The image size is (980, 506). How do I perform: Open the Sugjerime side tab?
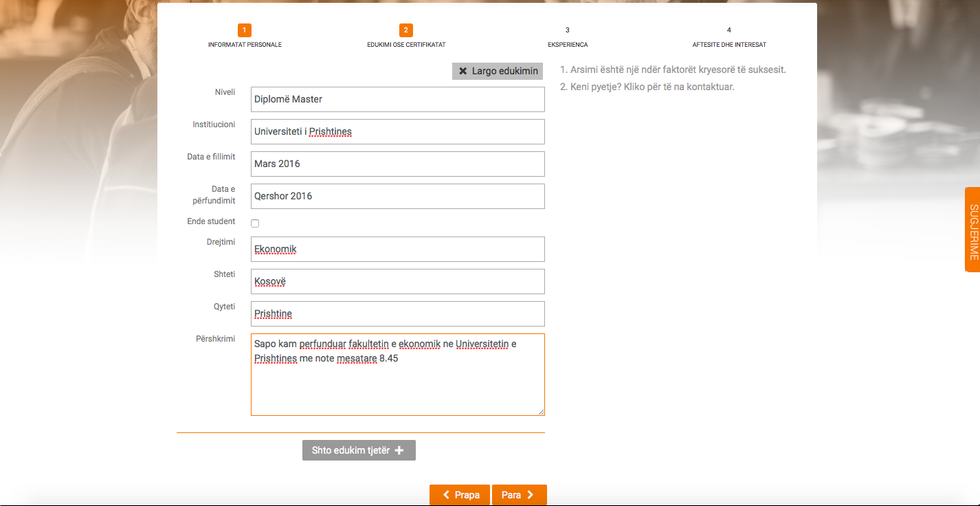coord(972,230)
